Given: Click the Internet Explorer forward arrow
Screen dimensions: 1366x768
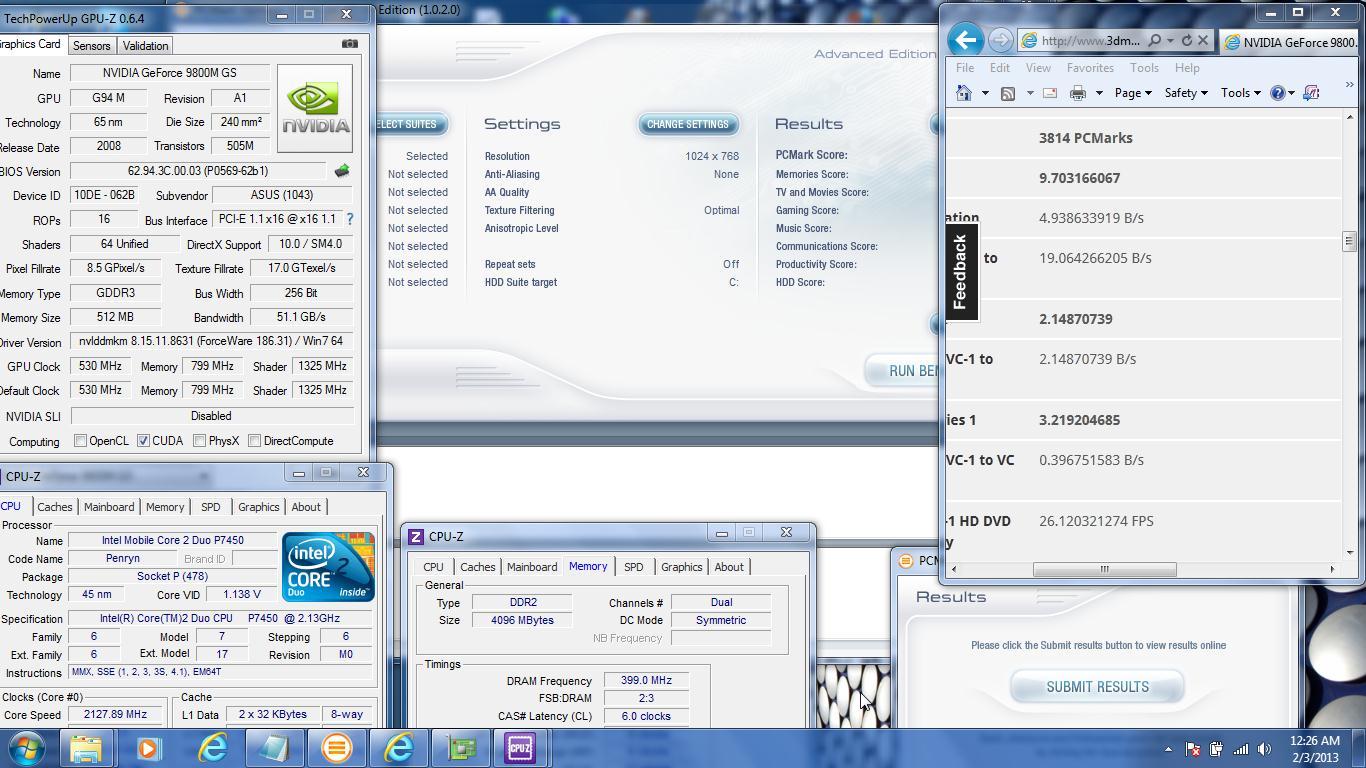Looking at the screenshot, I should pos(1000,40).
